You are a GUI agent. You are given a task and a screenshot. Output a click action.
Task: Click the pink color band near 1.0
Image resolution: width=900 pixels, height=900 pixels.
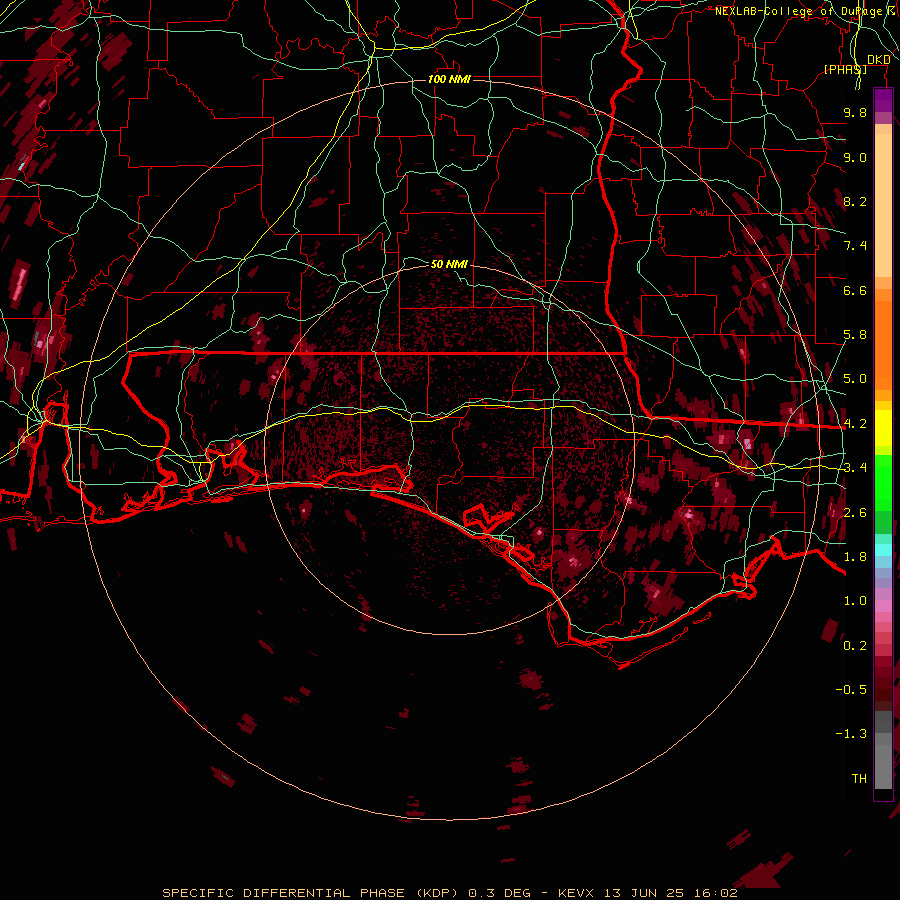883,606
